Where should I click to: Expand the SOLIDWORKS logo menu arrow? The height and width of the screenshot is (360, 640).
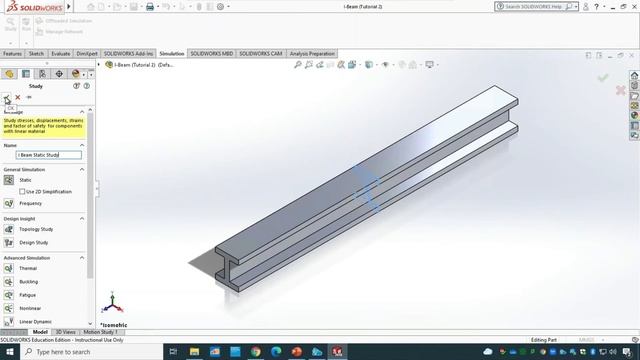pos(69,7)
